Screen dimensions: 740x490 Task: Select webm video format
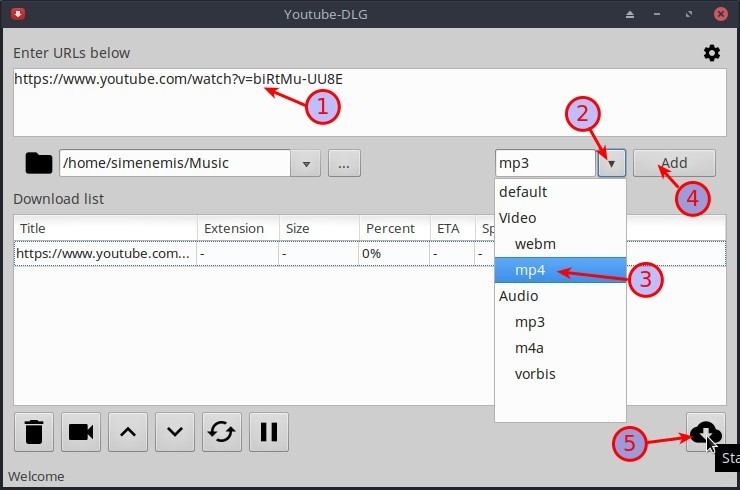pos(560,244)
